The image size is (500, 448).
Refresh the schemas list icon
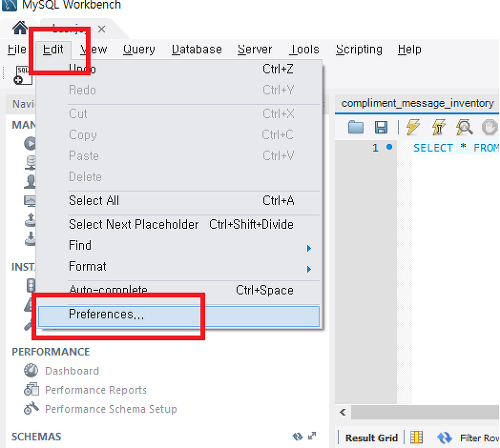297,436
